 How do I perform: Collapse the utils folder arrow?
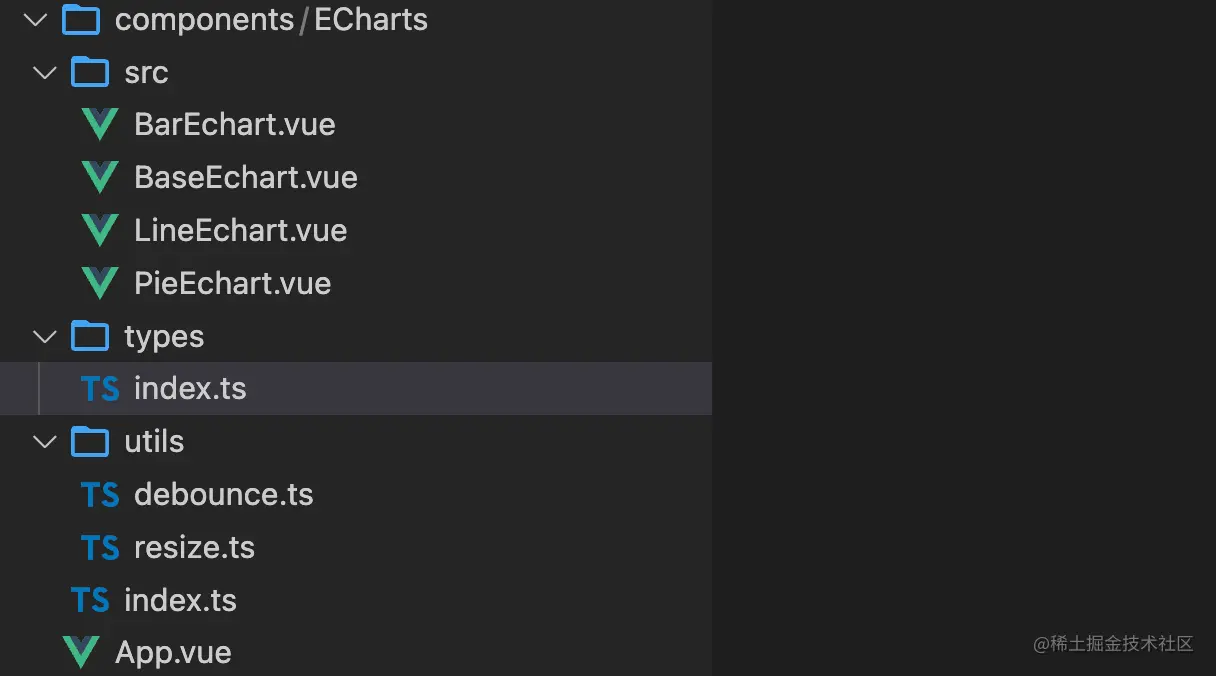[45, 442]
